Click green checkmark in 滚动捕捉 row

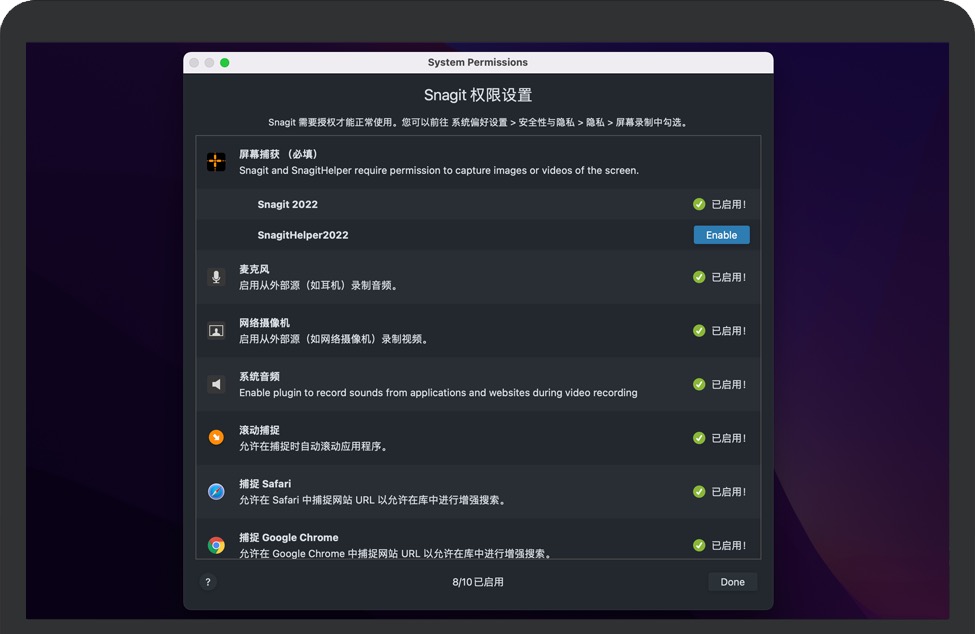[x=699, y=438]
